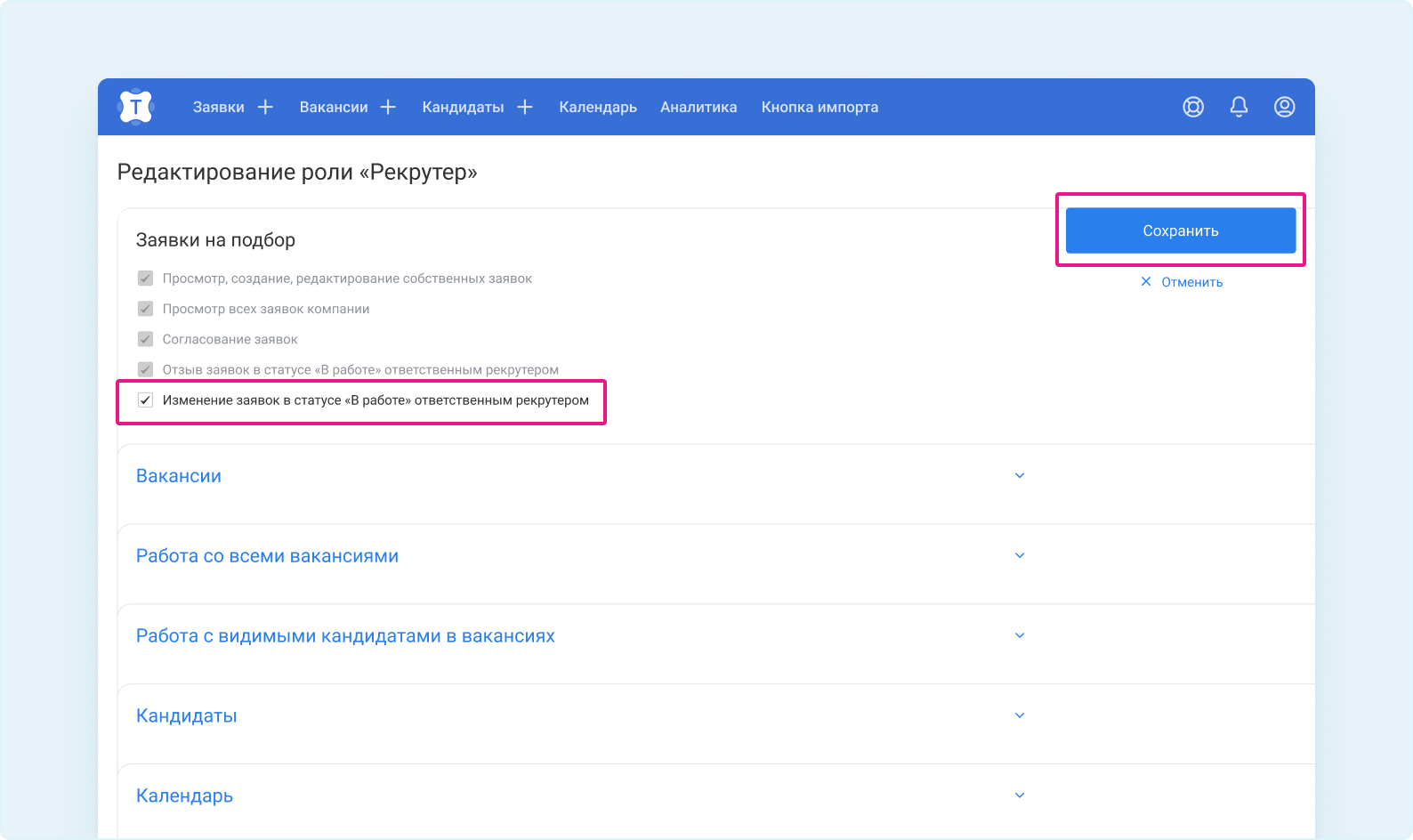Expand the Работа со всеми вакансиями chevron
The width and height of the screenshot is (1413, 840).
[x=1020, y=556]
